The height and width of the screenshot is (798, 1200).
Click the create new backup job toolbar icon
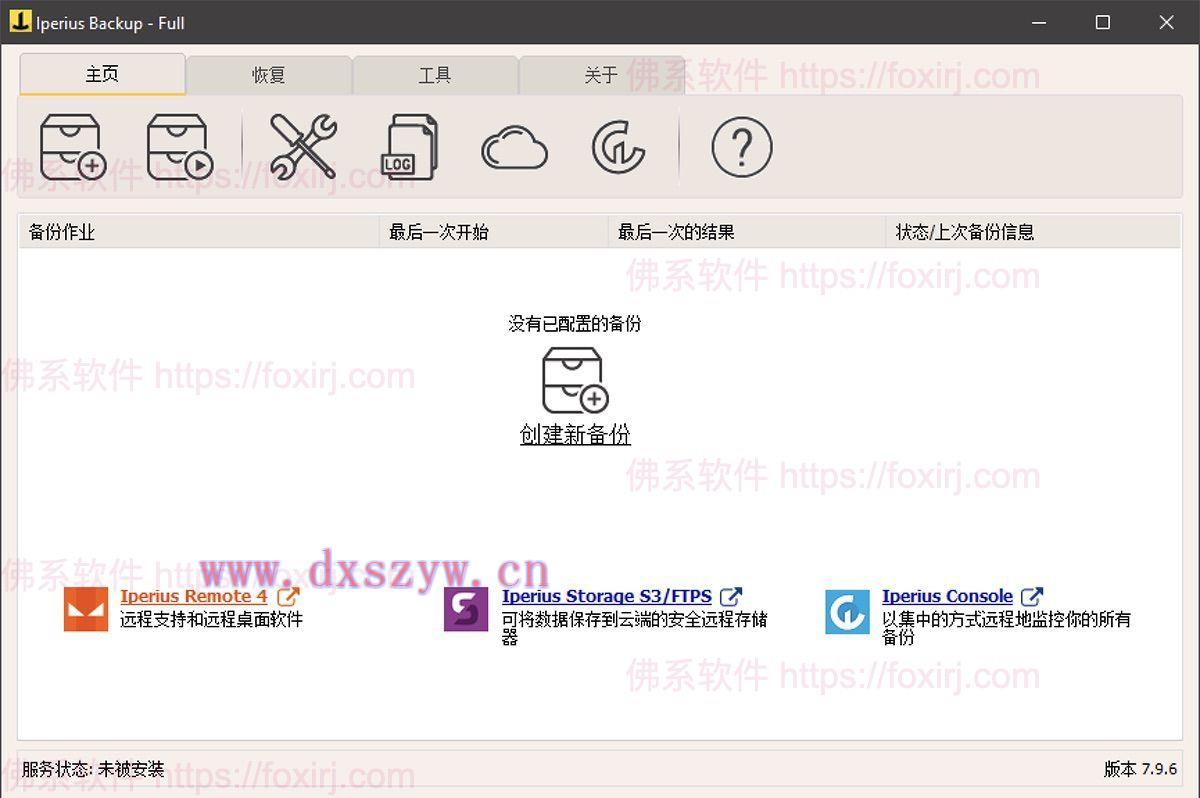73,147
